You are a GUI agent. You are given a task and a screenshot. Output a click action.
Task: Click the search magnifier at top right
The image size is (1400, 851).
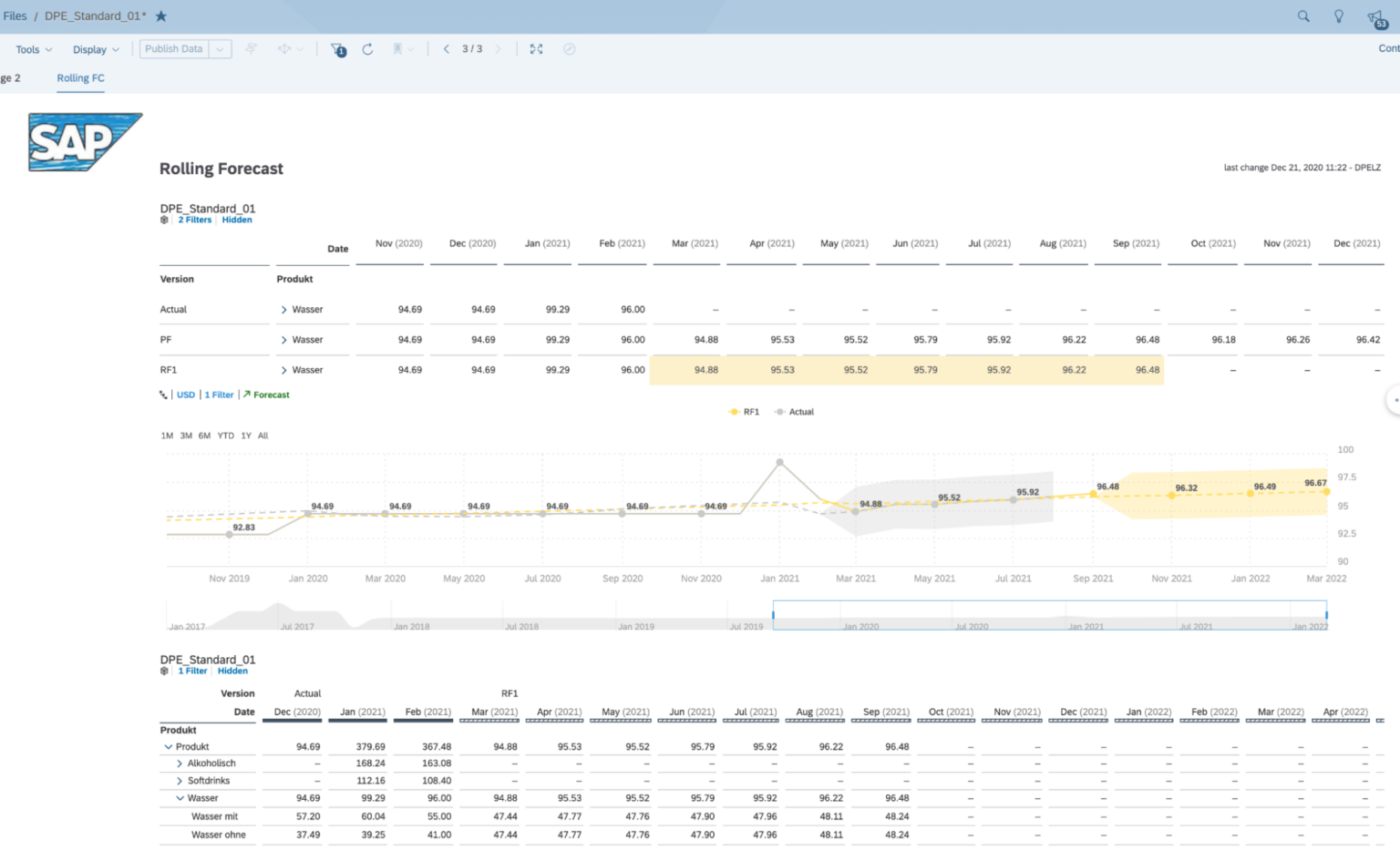[x=1303, y=15]
